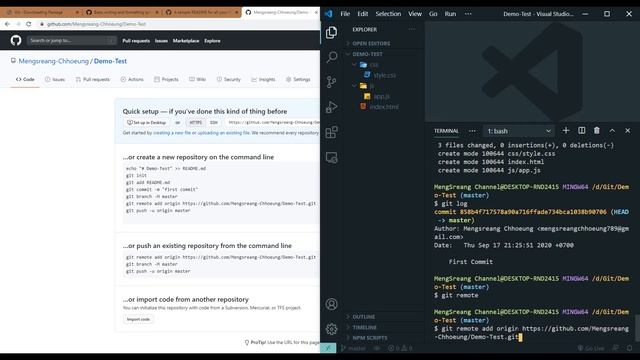Switch to the repository Pull requests tab
The image size is (640, 360).
coord(93,79)
